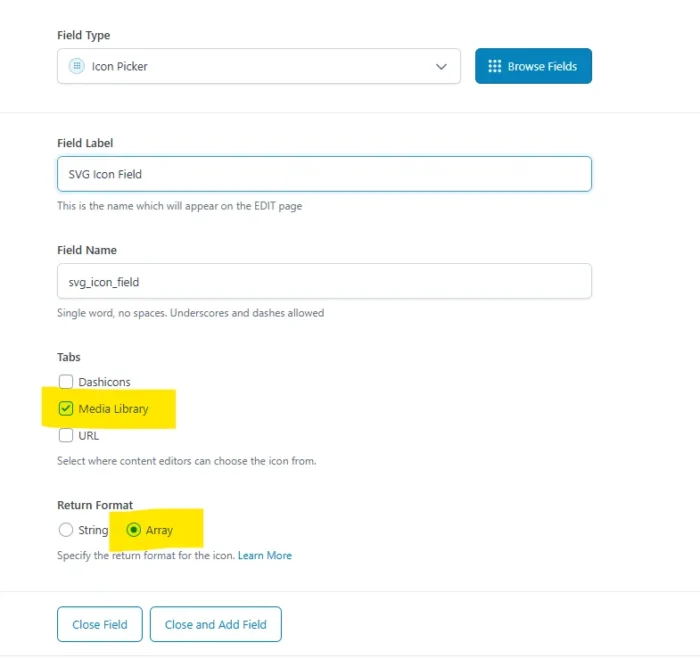Click the Icon Picker field type icon
The width and height of the screenshot is (700, 659).
76,66
